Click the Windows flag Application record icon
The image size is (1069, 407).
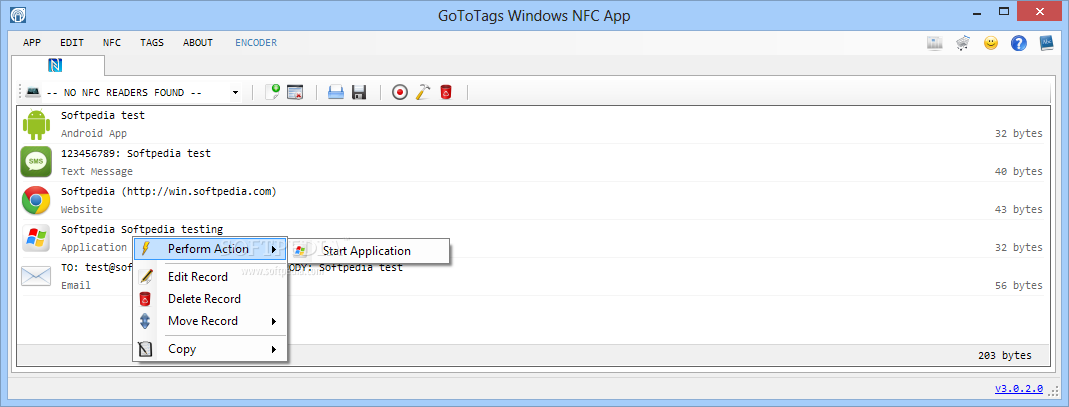point(35,239)
